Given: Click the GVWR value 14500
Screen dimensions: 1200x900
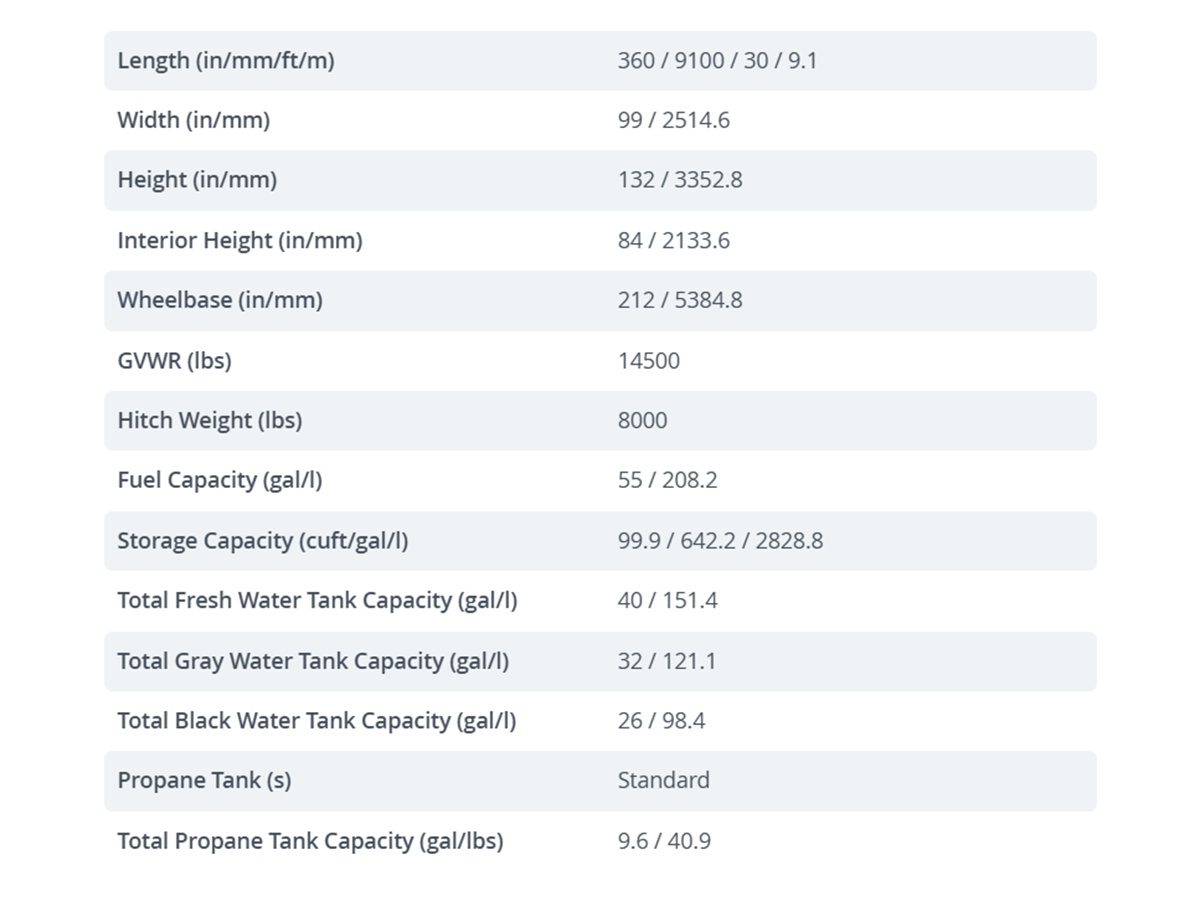Looking at the screenshot, I should click(x=649, y=361).
